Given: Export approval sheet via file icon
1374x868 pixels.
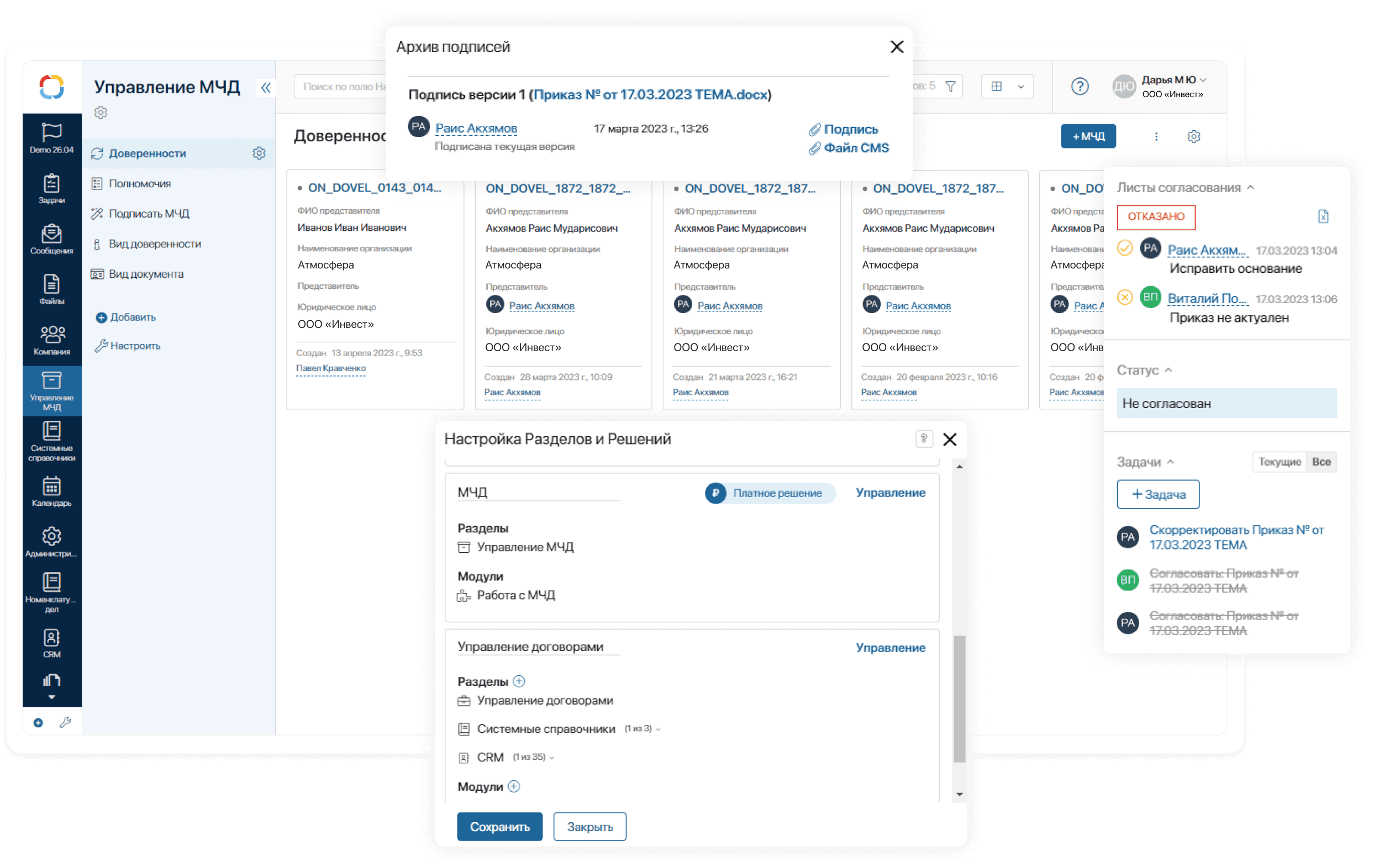Looking at the screenshot, I should pos(1323,216).
